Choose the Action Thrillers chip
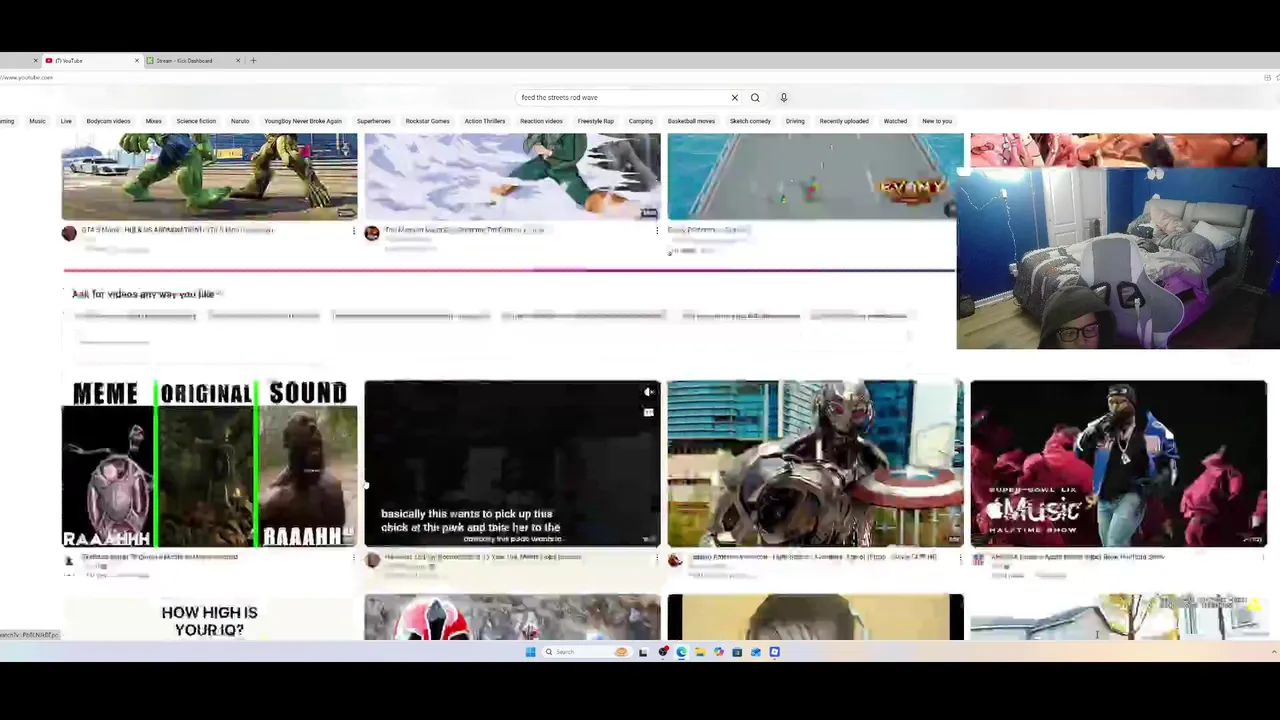 tap(485, 121)
